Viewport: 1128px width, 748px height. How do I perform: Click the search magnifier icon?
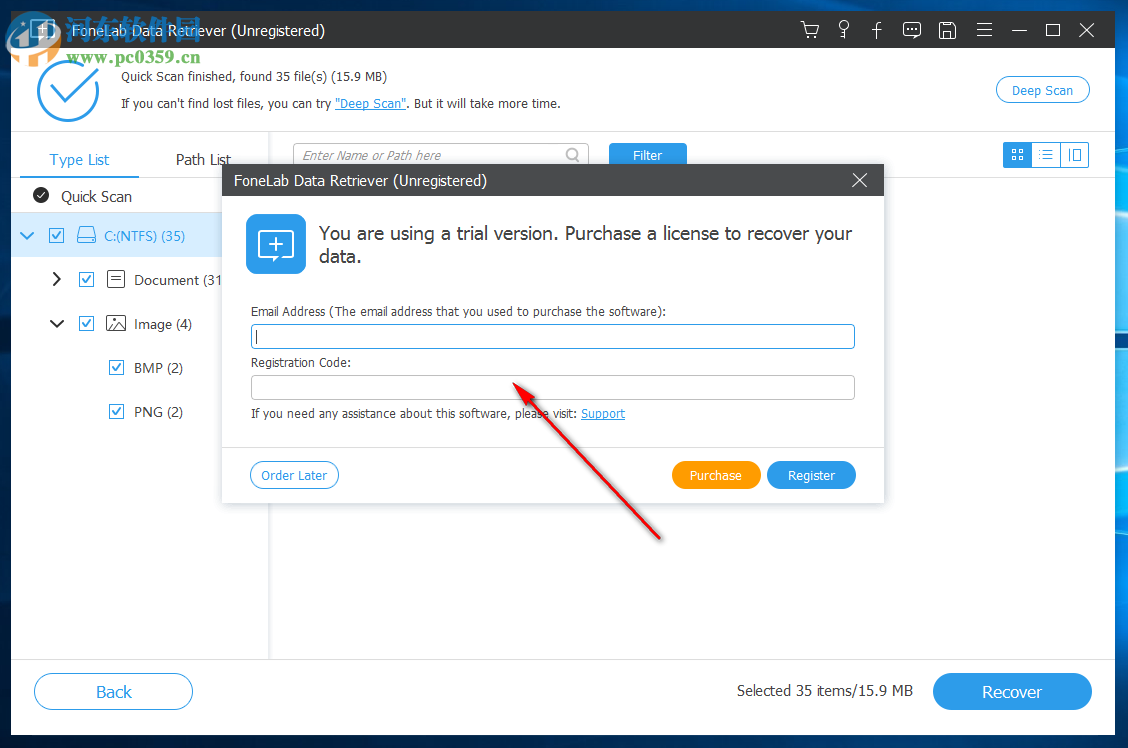pyautogui.click(x=573, y=155)
